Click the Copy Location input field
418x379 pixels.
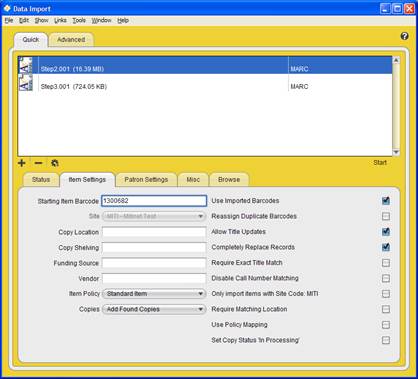(154, 232)
